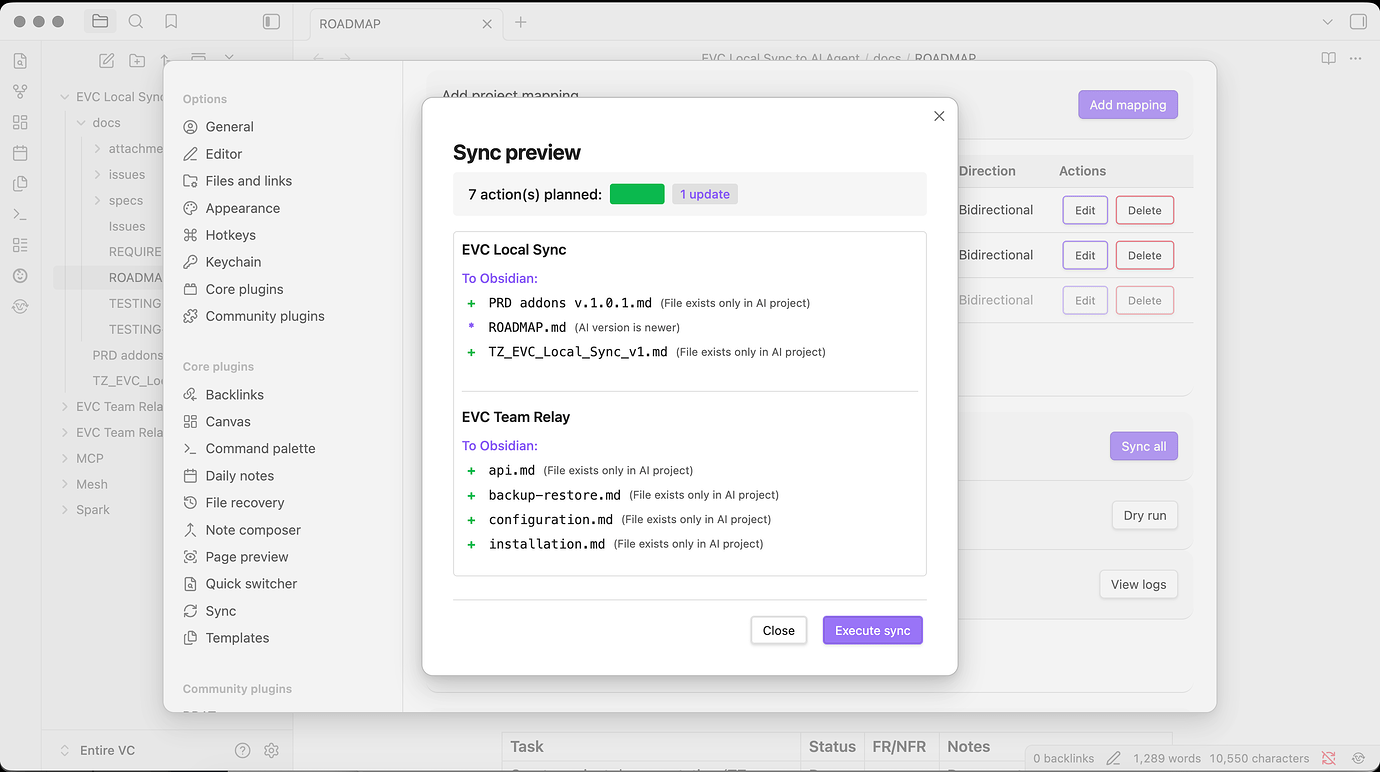1380x772 pixels.
Task: Click the View logs button
Action: [x=1139, y=584]
